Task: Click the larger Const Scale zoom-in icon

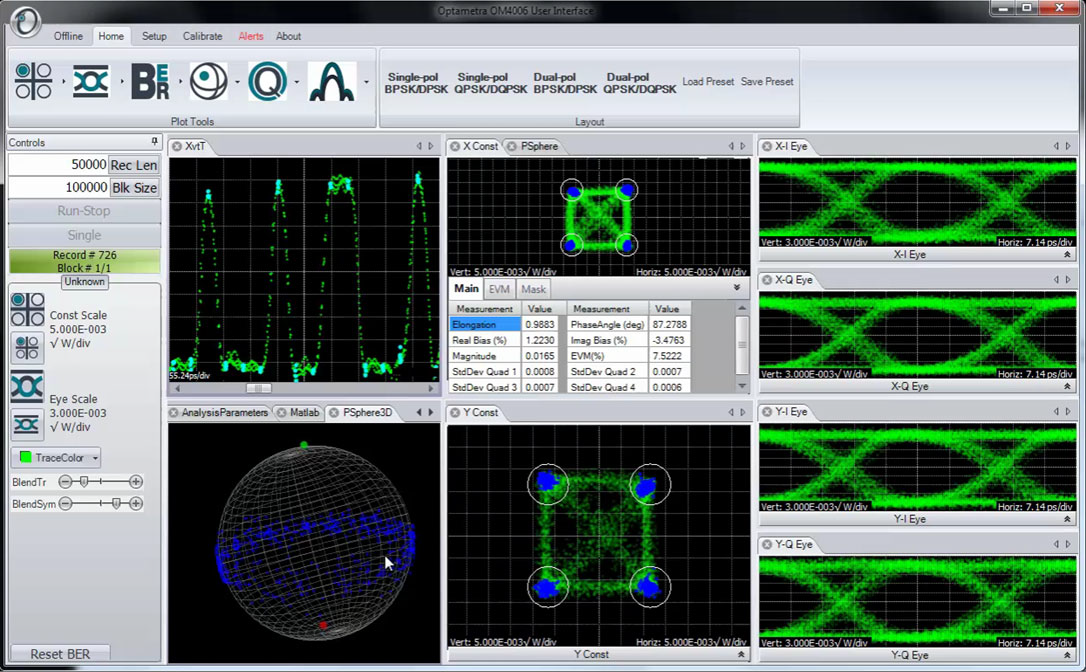Action: (27, 310)
